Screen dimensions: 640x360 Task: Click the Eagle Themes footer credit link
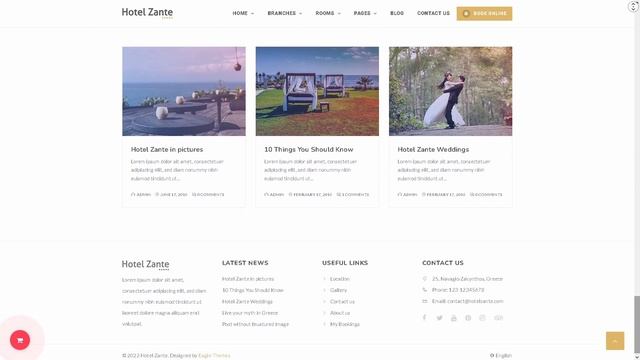click(214, 356)
